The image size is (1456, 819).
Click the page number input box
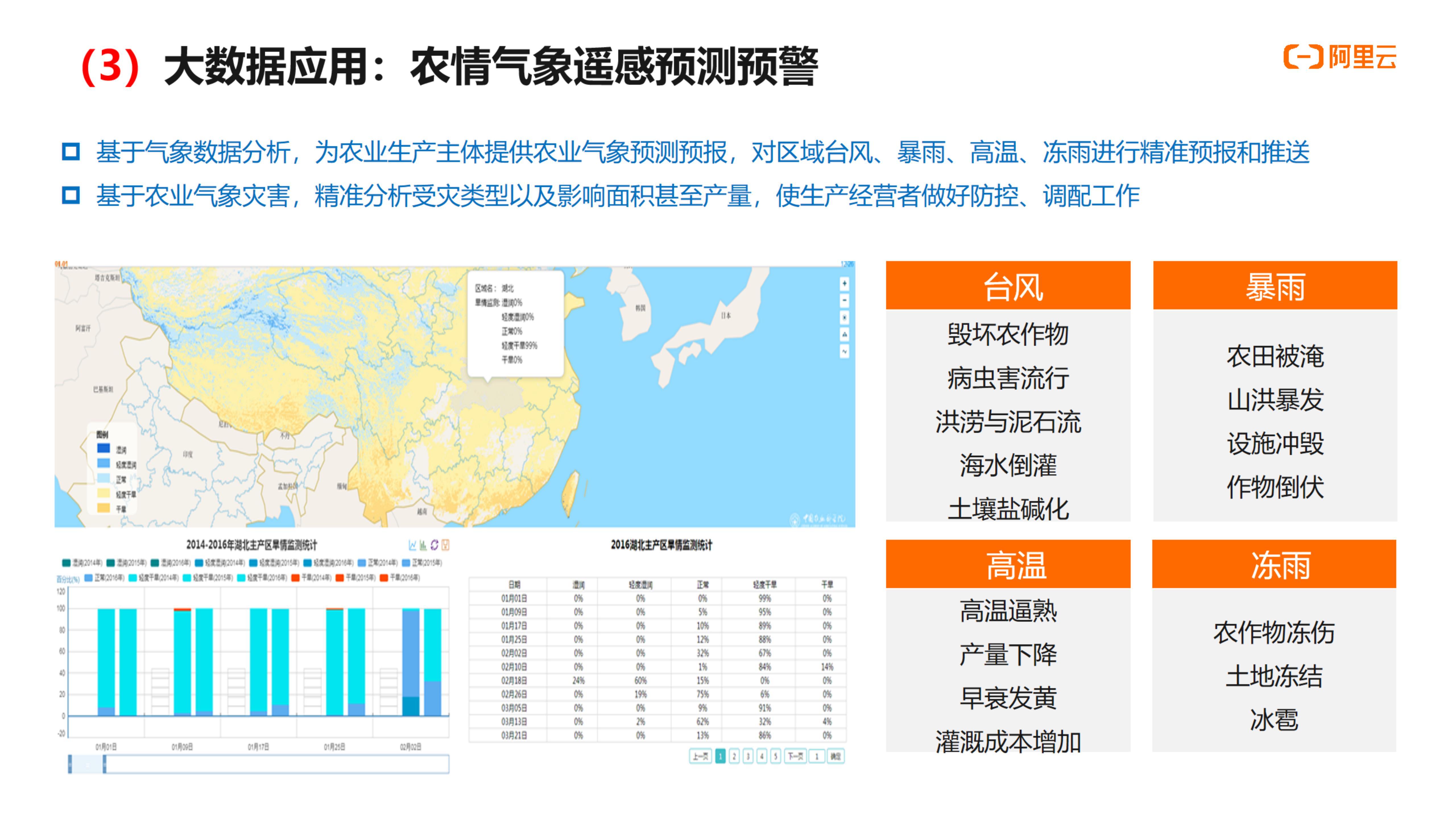[817, 756]
